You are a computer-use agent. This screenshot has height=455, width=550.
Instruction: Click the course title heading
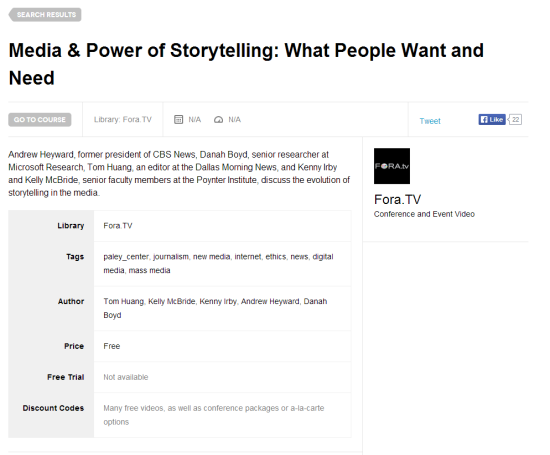246,64
